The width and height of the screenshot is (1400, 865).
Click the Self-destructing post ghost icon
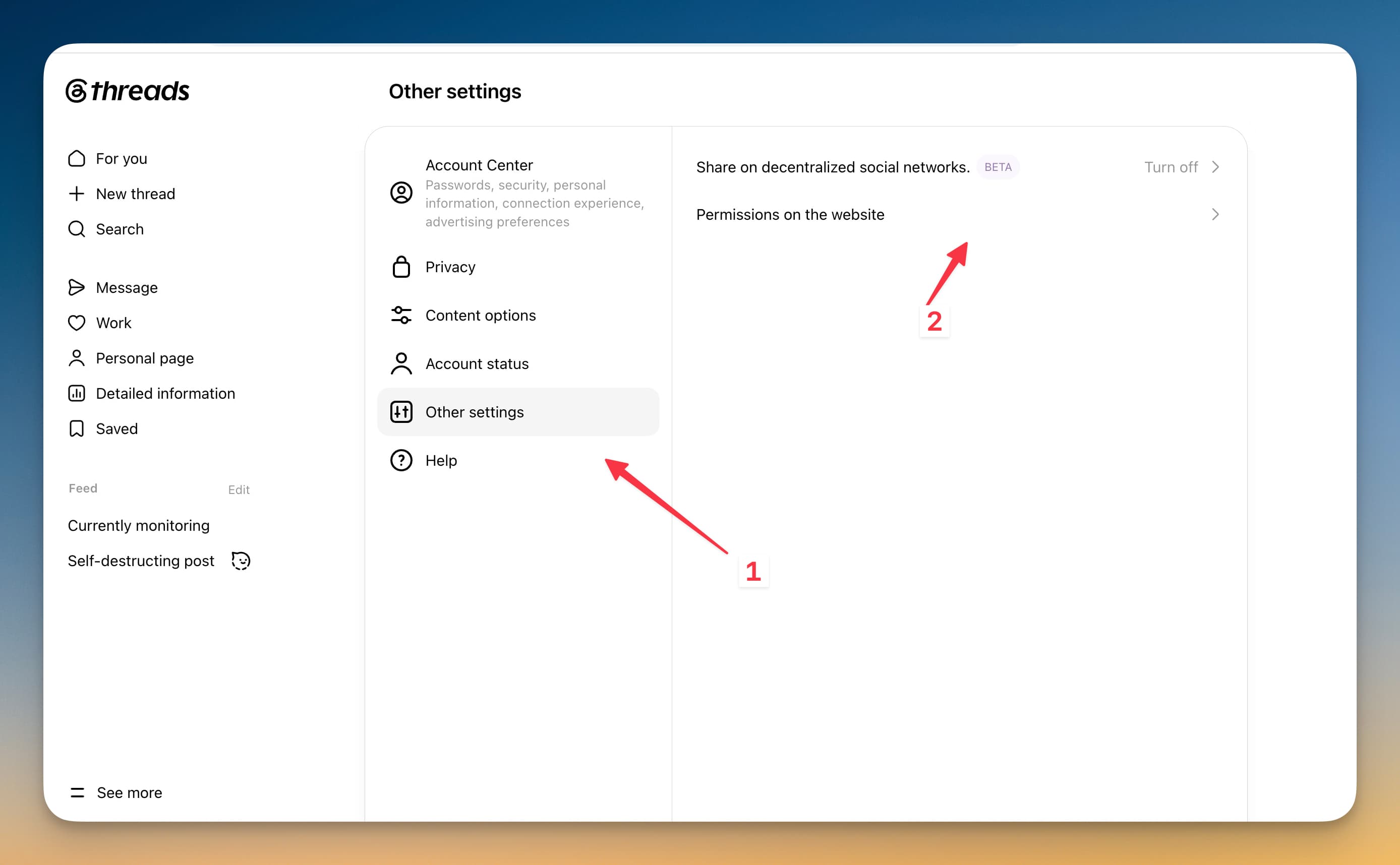point(241,561)
